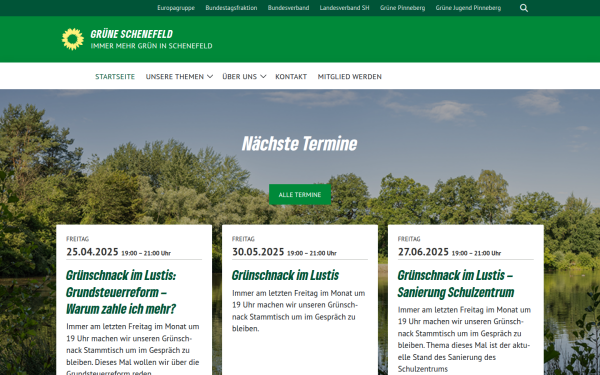600x375 pixels.
Task: Open Sanierung Schulzentrum event title
Action: pyautogui.click(x=456, y=284)
